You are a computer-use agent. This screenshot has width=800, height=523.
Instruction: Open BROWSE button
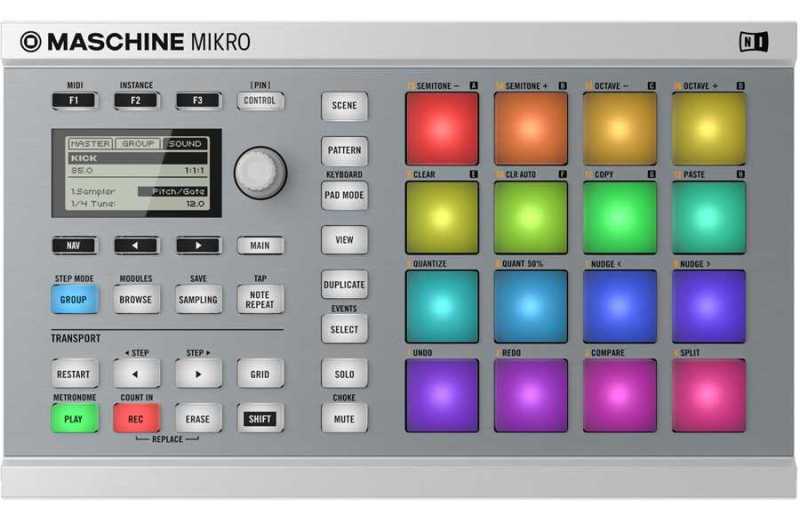136,300
